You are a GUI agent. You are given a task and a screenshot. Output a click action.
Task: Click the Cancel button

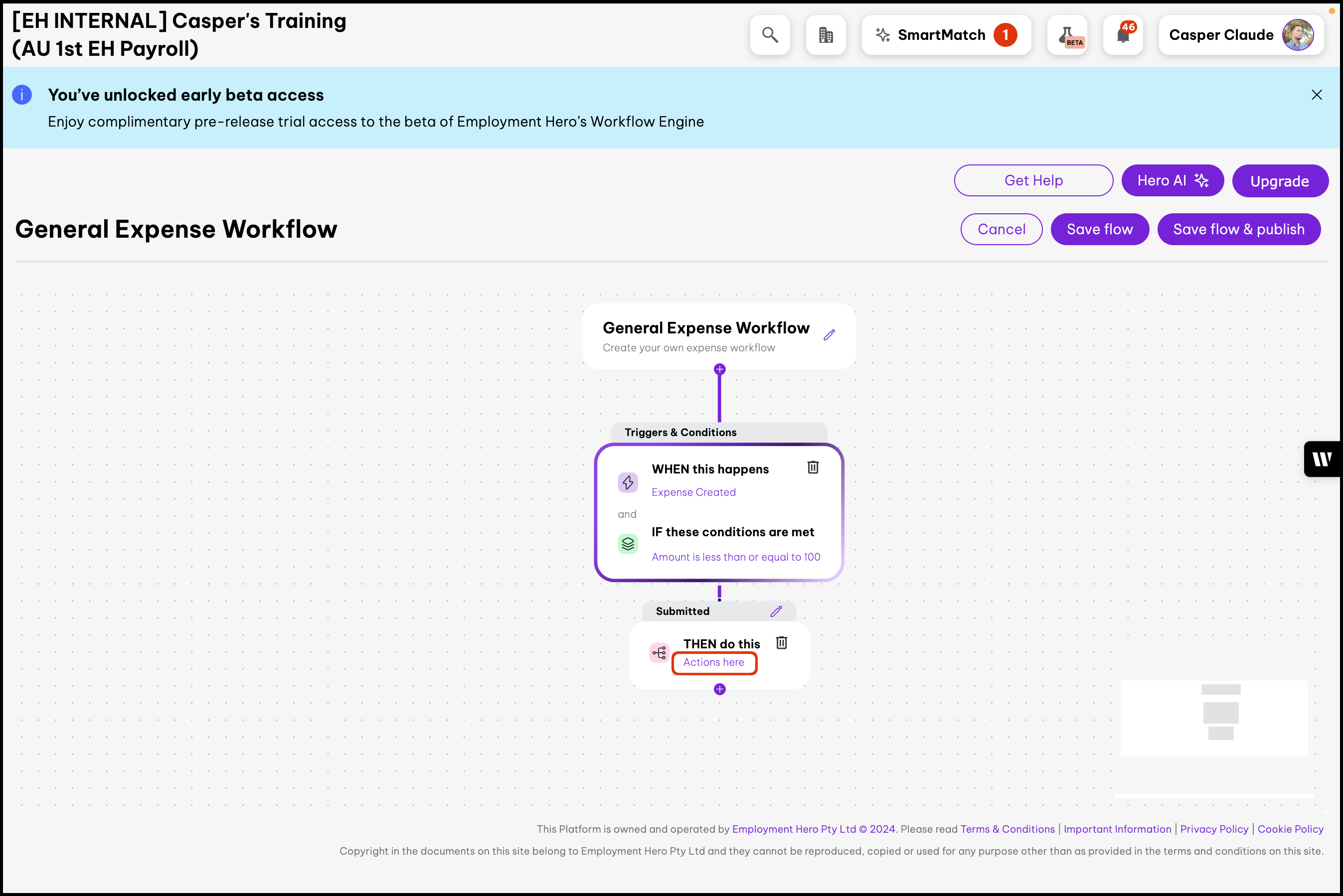[x=1001, y=229]
